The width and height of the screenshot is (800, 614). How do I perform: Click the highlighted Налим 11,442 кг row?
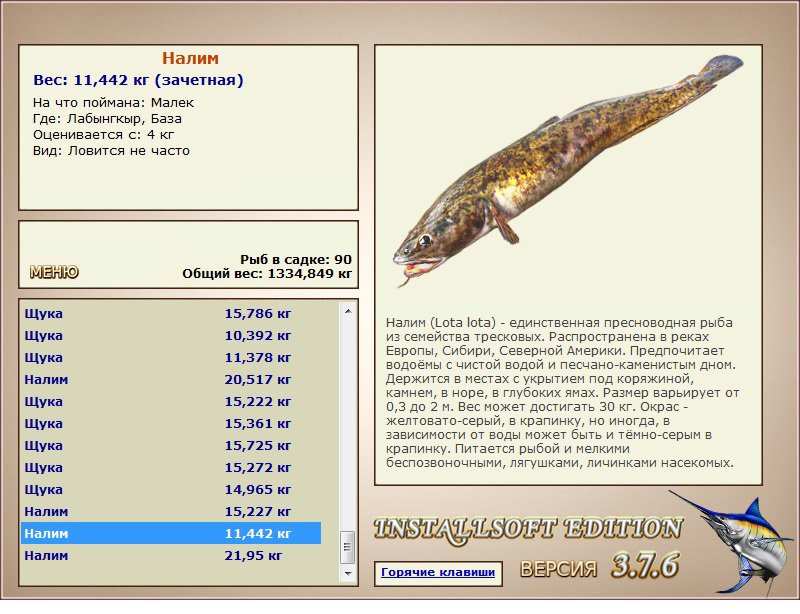(x=170, y=533)
